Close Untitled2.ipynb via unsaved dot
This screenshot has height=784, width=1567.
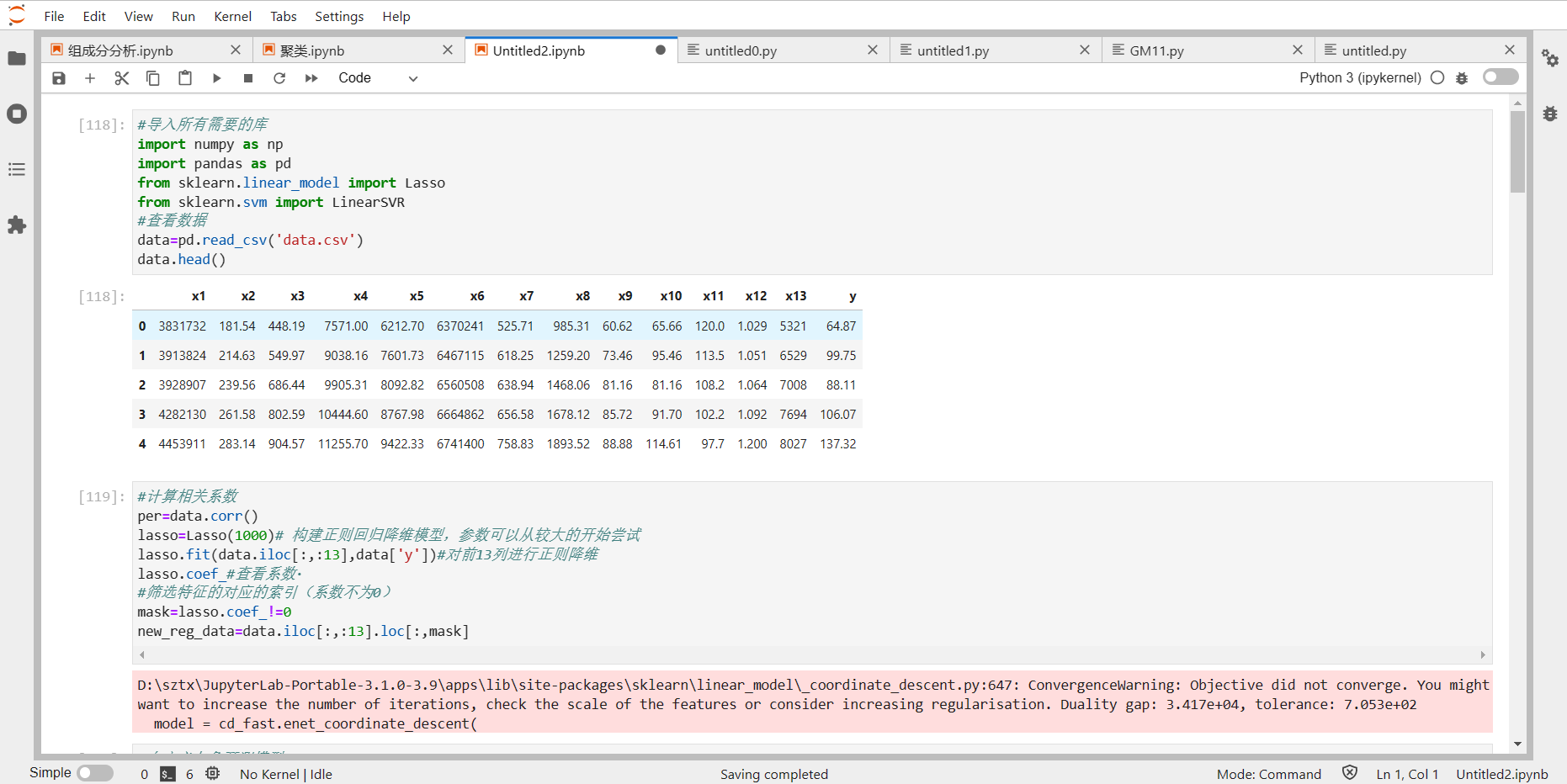(x=661, y=50)
